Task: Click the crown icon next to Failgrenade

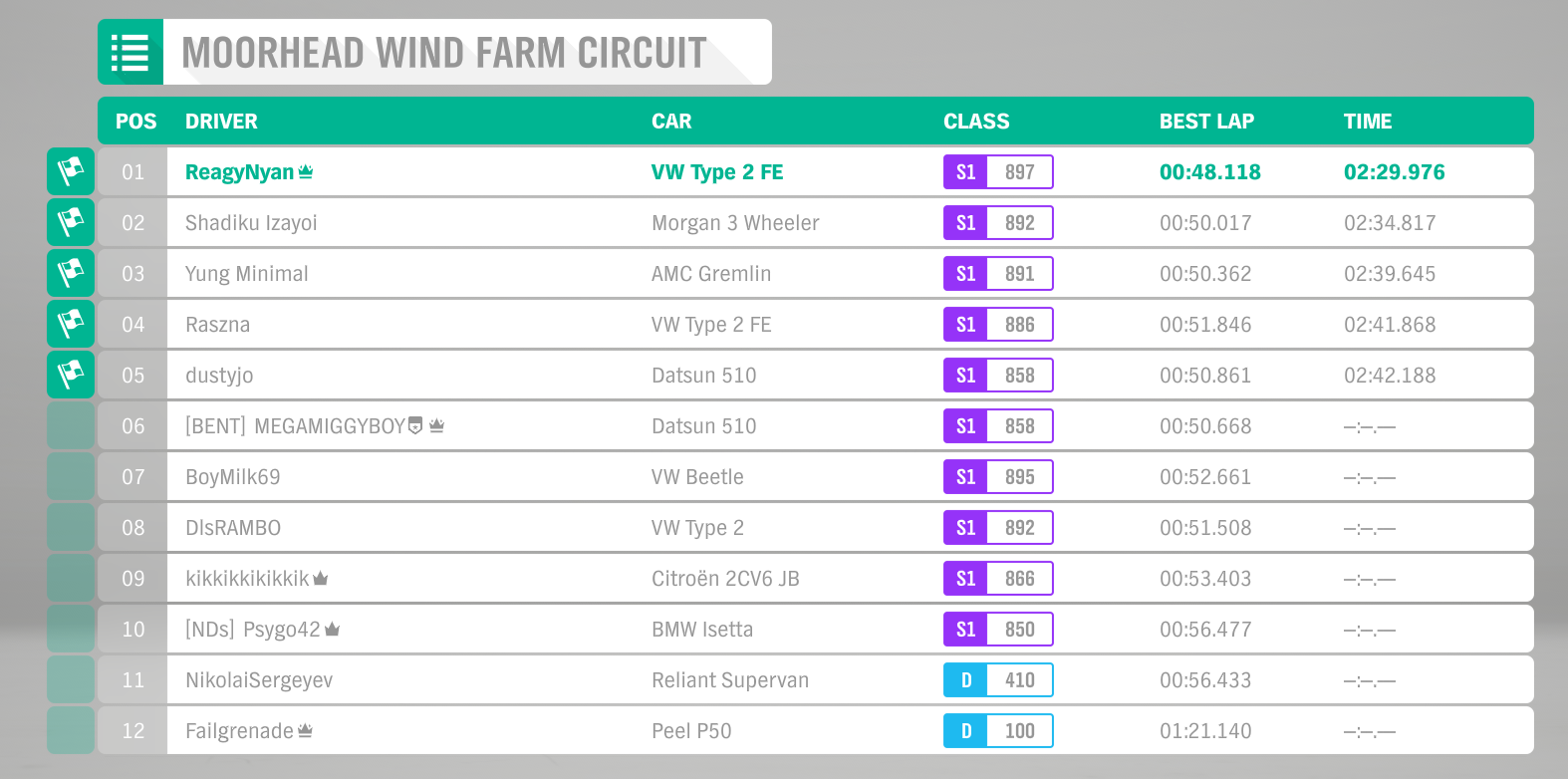Action: (305, 730)
